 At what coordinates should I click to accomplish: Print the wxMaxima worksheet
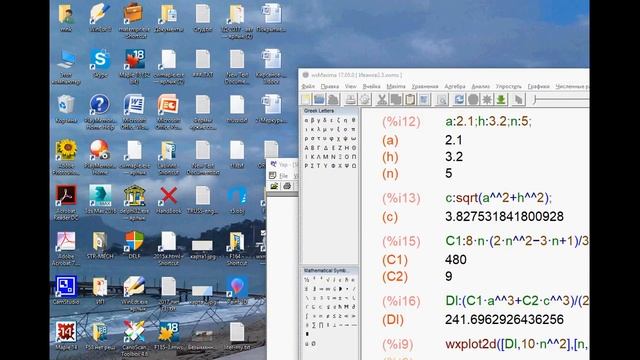tap(351, 99)
